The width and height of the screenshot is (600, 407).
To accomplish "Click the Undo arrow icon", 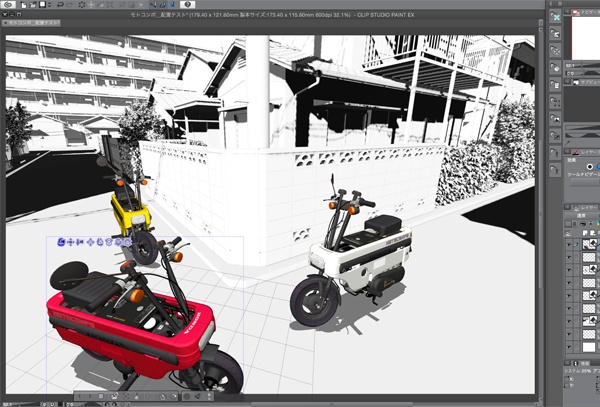I will point(60,5).
